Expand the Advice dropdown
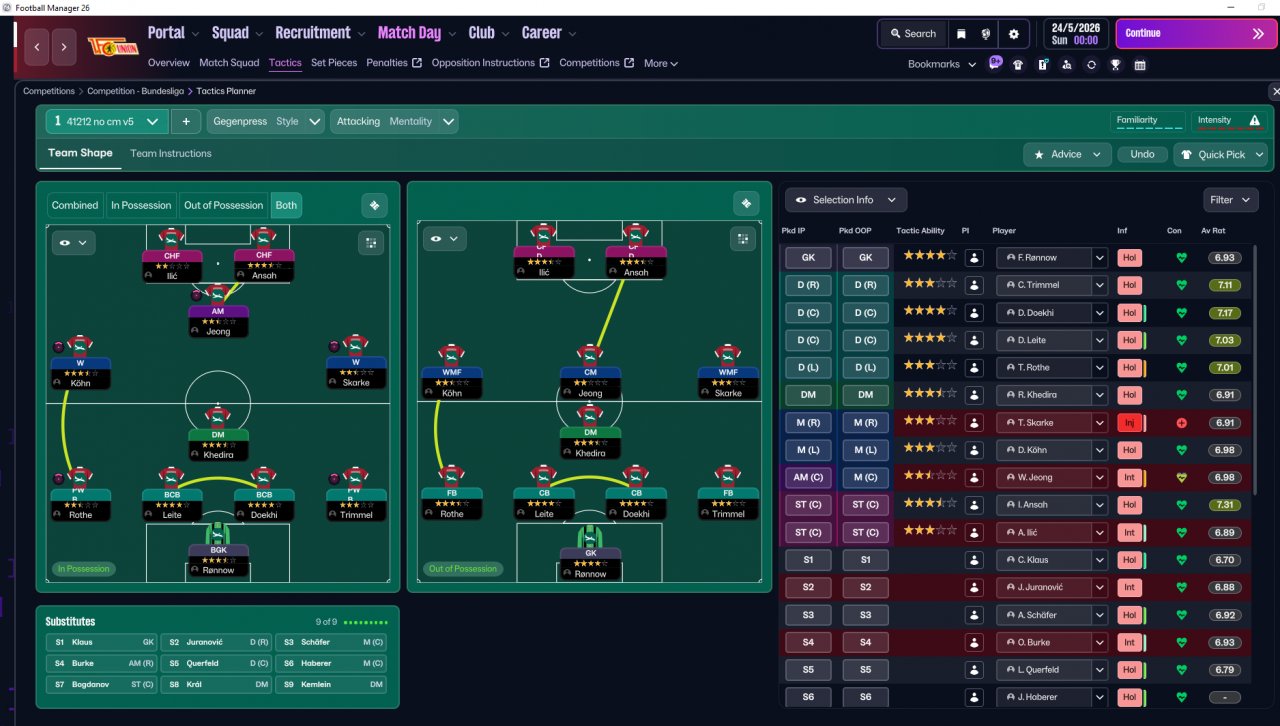The height and width of the screenshot is (726, 1280). (1068, 154)
